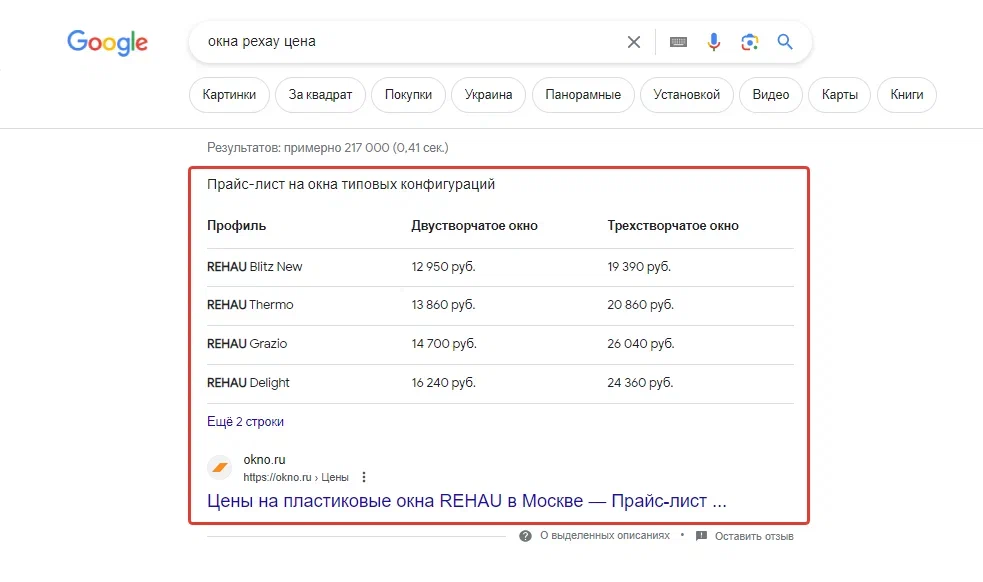Click the 'Двустворчатое окно' column header
The width and height of the screenshot is (983, 582).
point(475,226)
